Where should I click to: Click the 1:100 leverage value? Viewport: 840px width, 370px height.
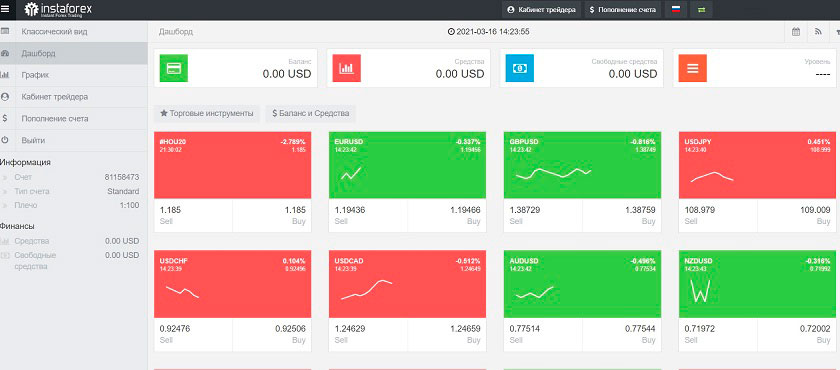130,205
